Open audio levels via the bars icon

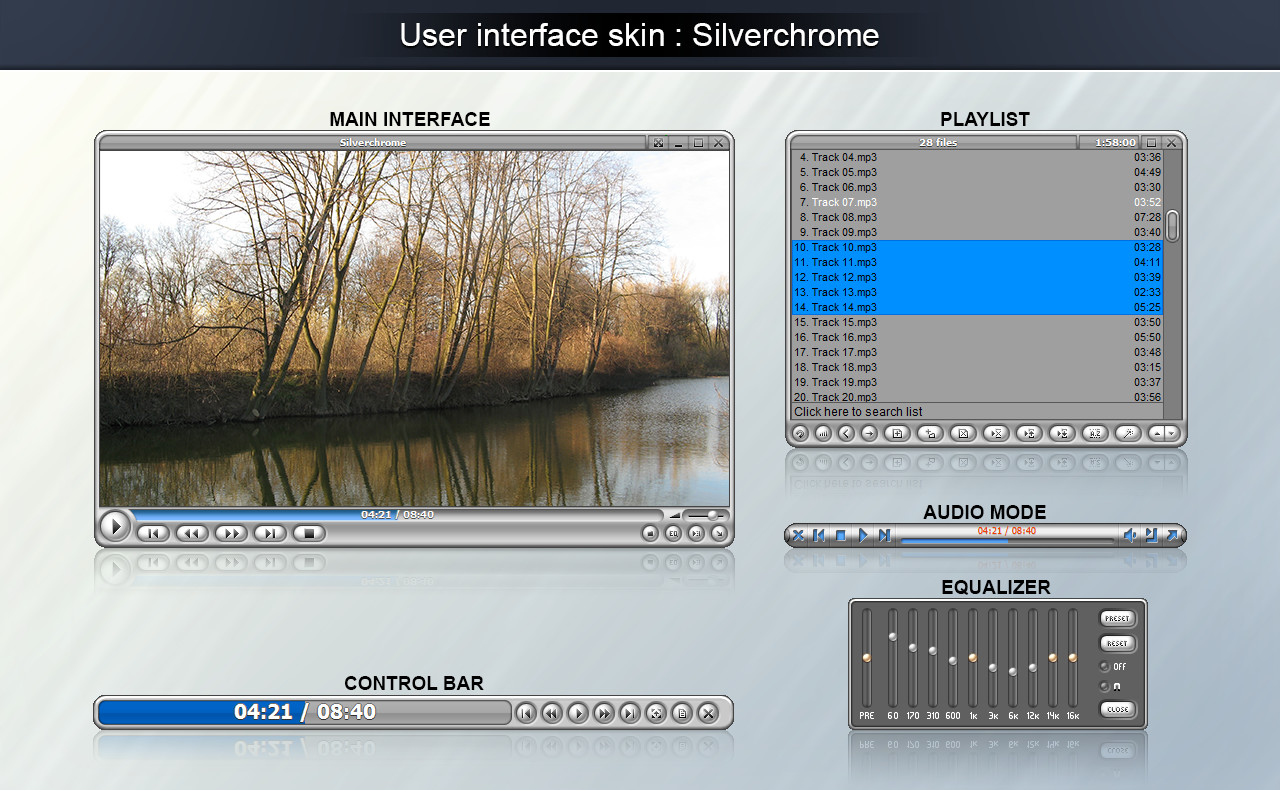point(822,433)
